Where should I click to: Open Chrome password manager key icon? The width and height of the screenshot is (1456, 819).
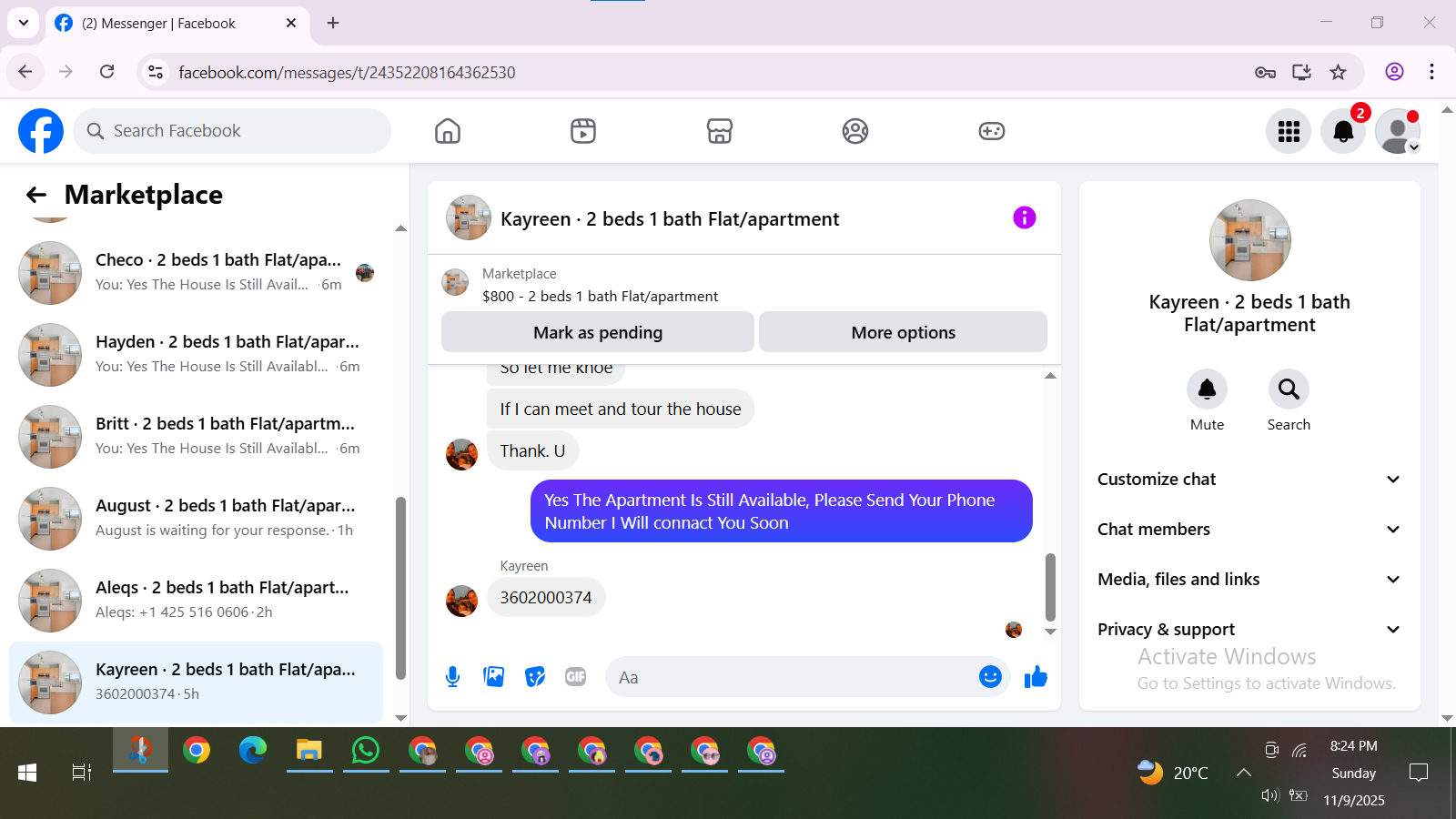1265,72
